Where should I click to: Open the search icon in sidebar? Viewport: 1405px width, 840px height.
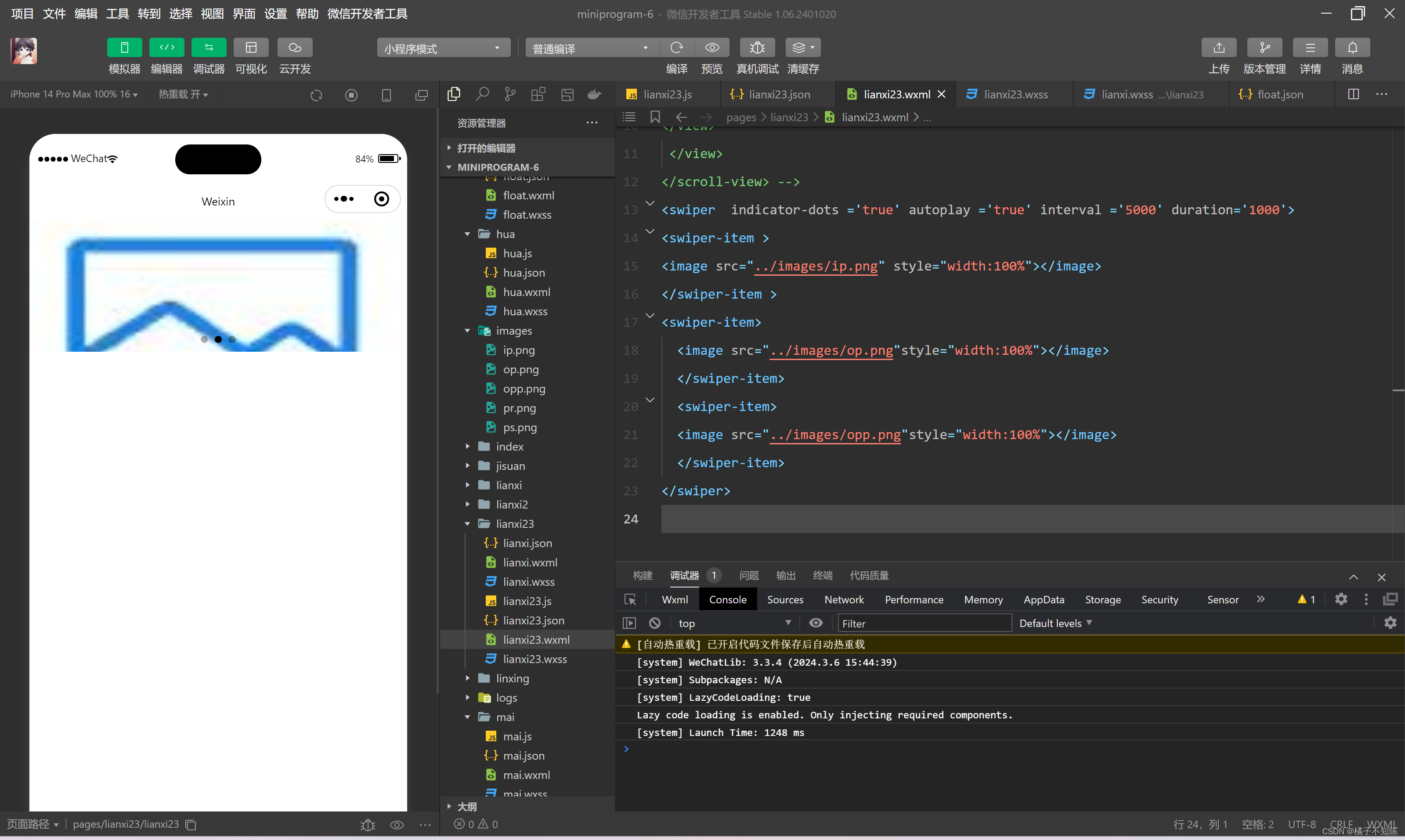(x=482, y=94)
